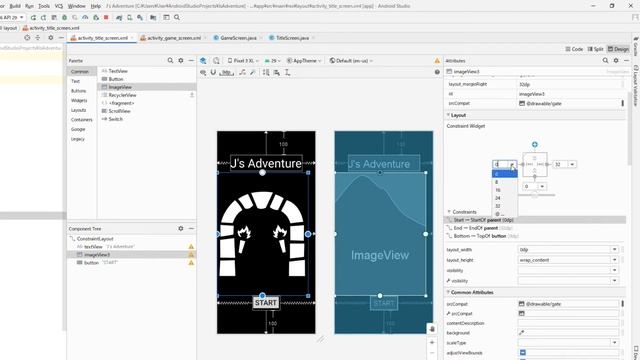
Task: Open the Tools menu
Action: [44, 6]
